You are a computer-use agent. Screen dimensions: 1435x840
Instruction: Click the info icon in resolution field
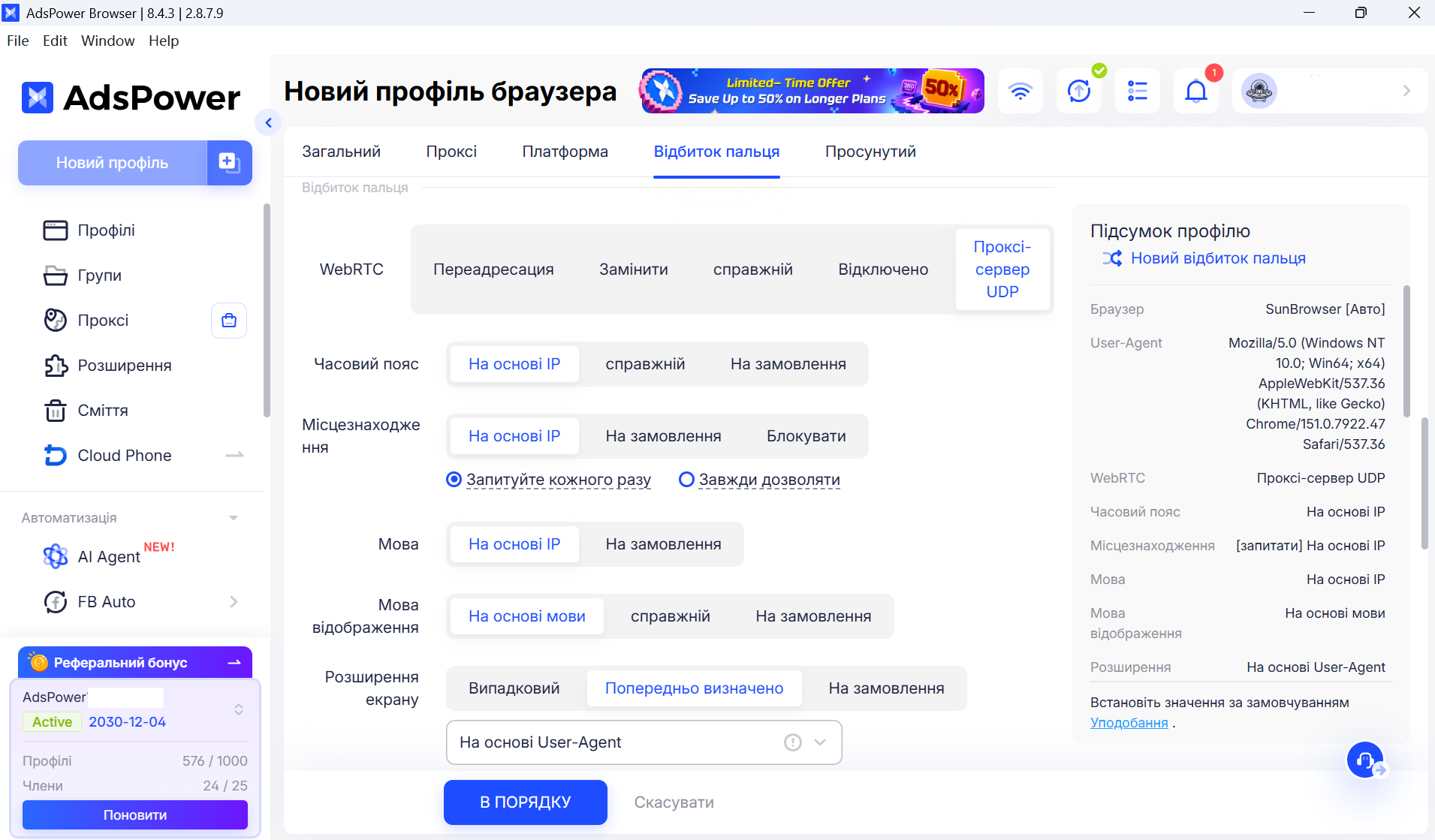[x=793, y=742]
